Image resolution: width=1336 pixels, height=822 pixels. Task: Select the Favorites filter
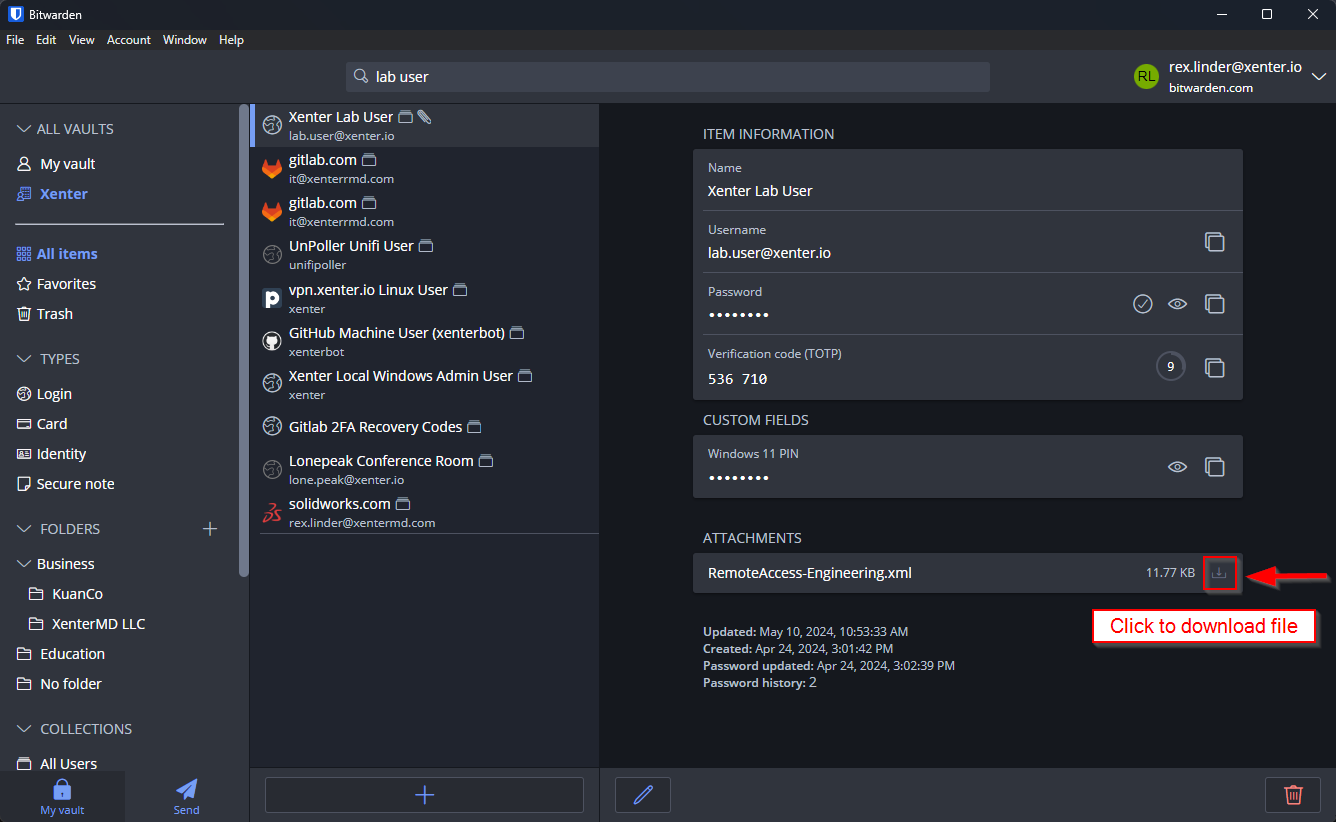pos(66,284)
